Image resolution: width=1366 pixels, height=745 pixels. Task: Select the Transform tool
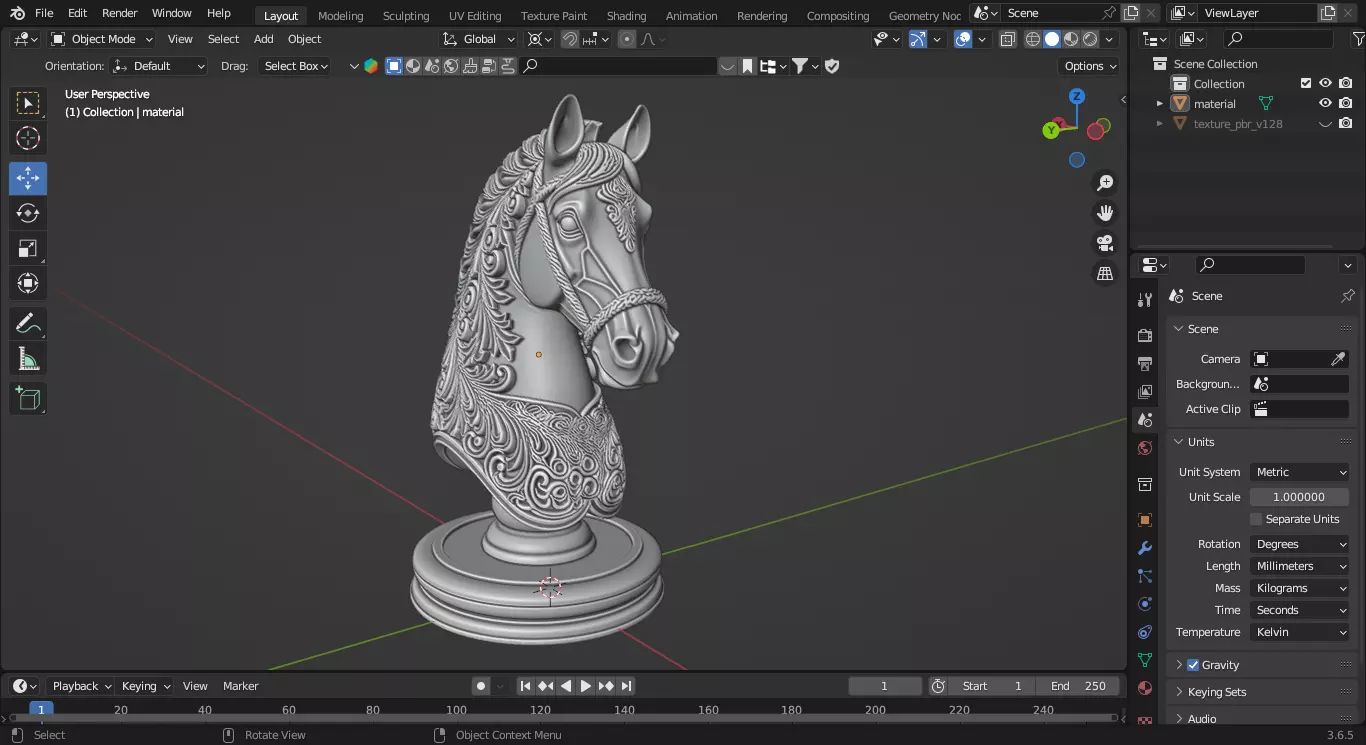tap(28, 283)
